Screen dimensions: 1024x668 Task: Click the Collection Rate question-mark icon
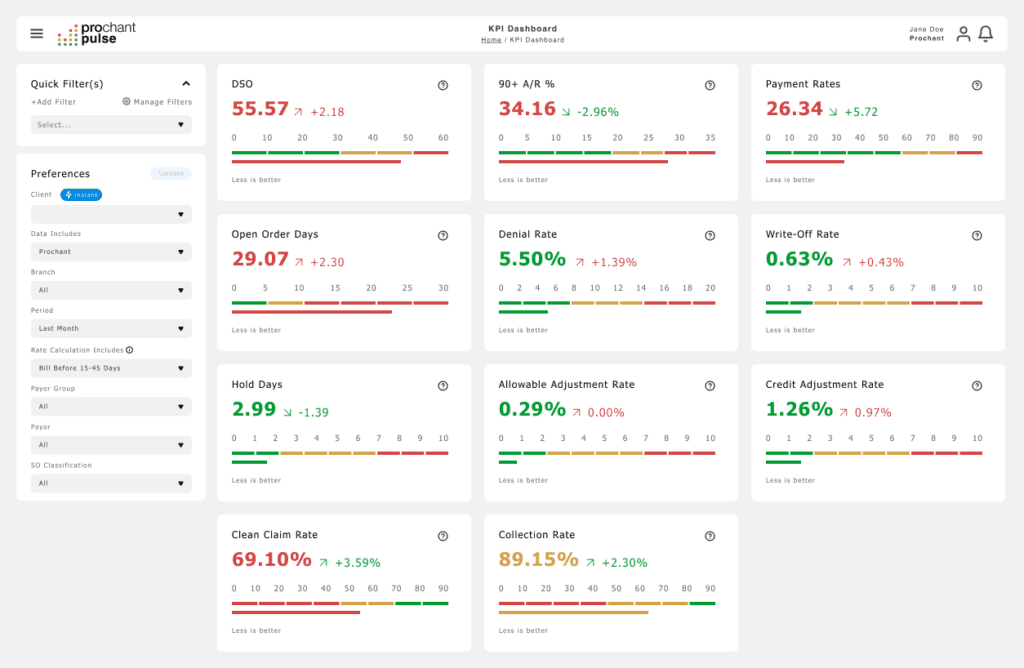pos(710,536)
